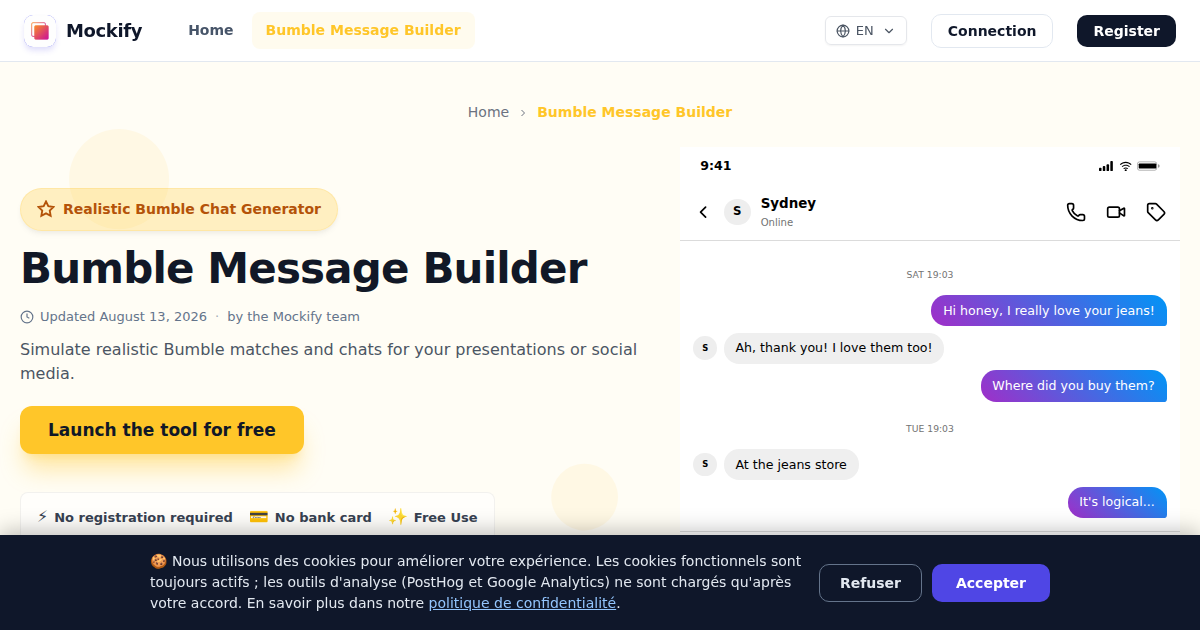Click the Online status text
1200x630 pixels.
coord(777,222)
